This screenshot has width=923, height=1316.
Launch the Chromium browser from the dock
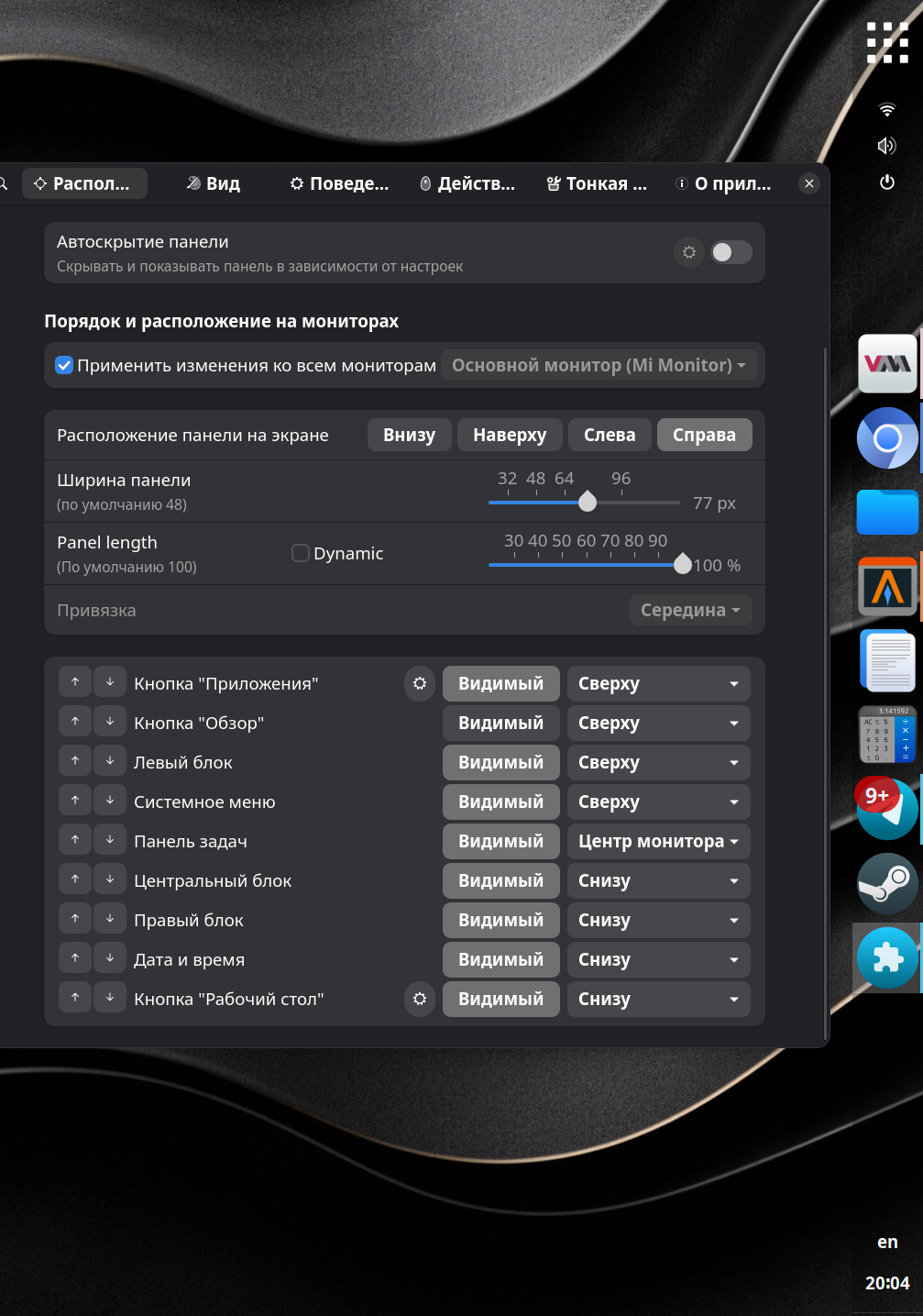click(887, 437)
